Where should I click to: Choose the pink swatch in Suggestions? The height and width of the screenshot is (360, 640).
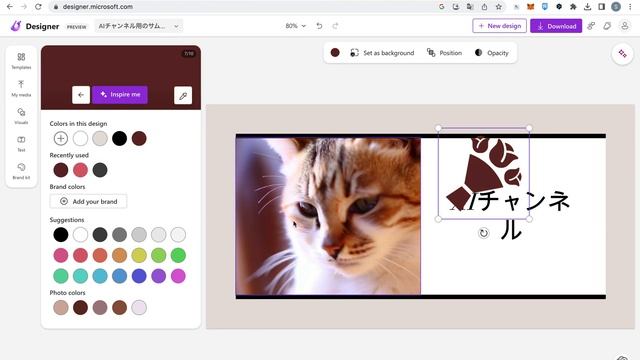pos(61,255)
